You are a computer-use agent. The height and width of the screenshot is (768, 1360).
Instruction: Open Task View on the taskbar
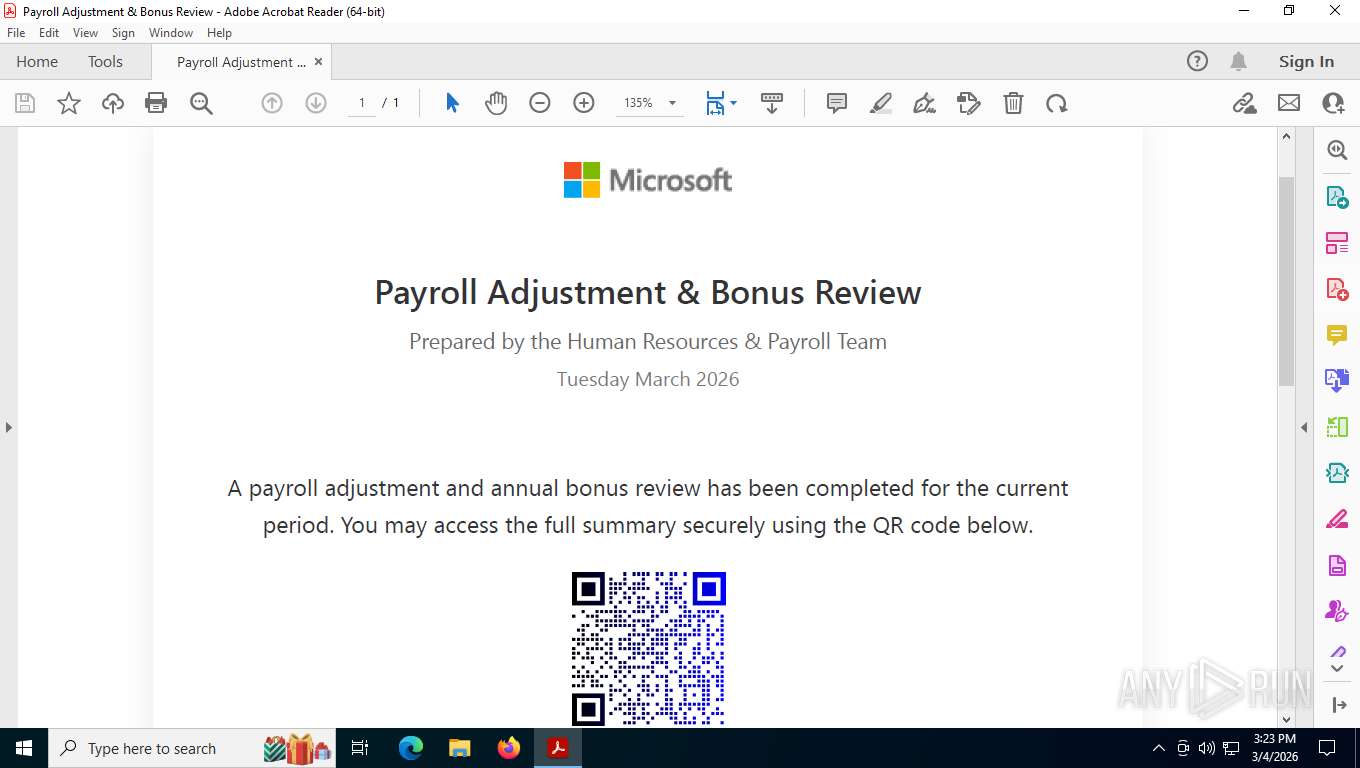point(360,748)
